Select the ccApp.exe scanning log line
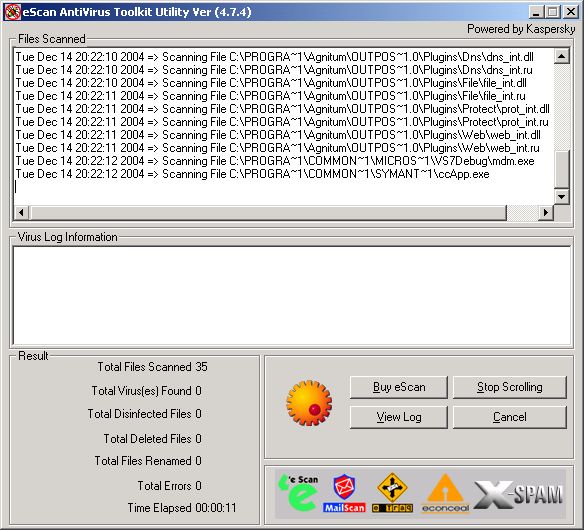584x530 pixels. pos(253,174)
